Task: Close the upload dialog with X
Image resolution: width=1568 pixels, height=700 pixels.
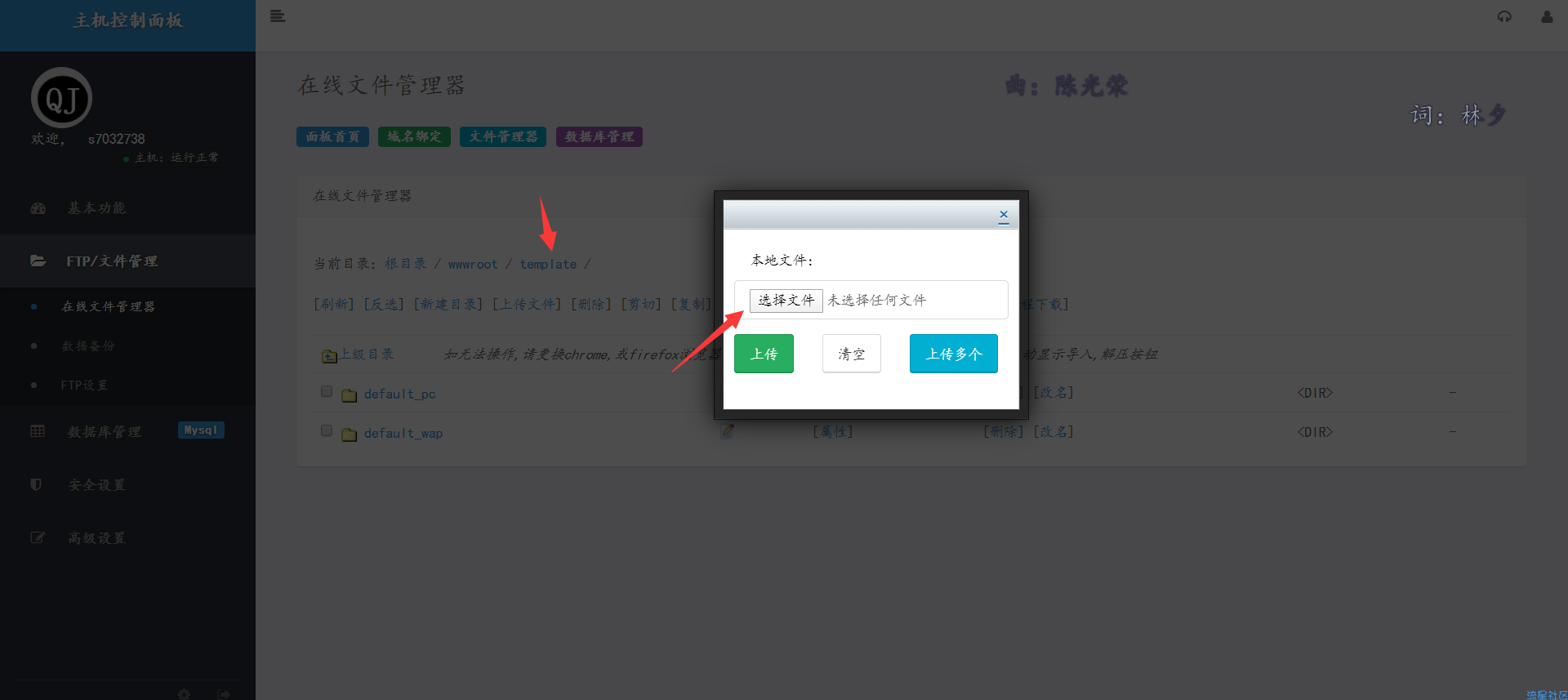Action: click(1004, 215)
